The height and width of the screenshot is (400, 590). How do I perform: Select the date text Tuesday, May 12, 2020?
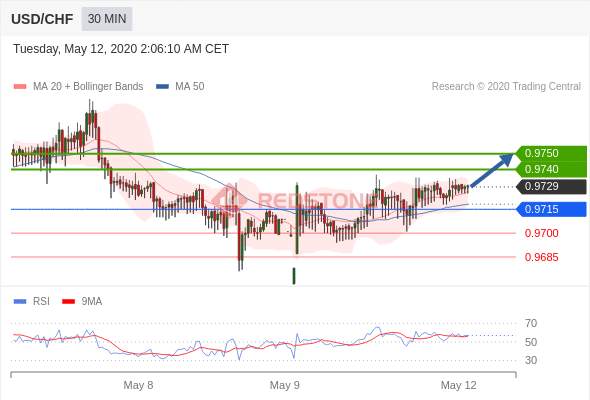(x=75, y=49)
